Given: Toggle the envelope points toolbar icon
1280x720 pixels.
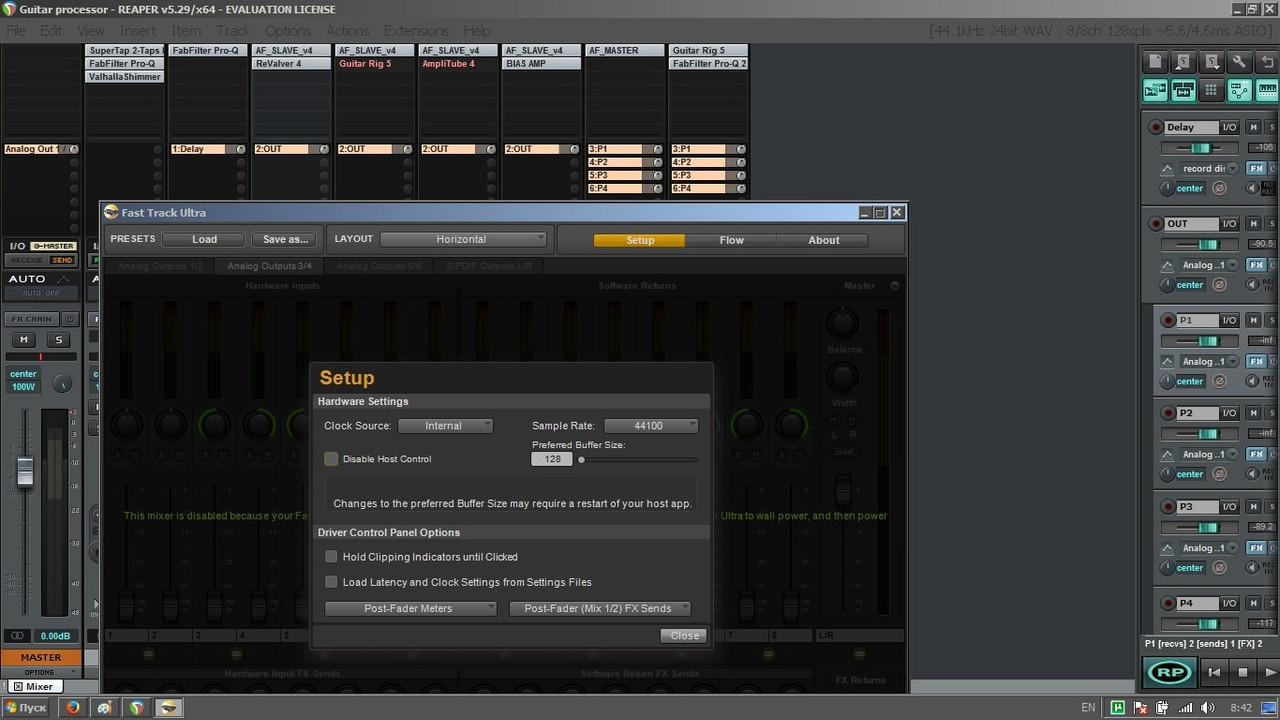Looking at the screenshot, I should (x=1239, y=90).
